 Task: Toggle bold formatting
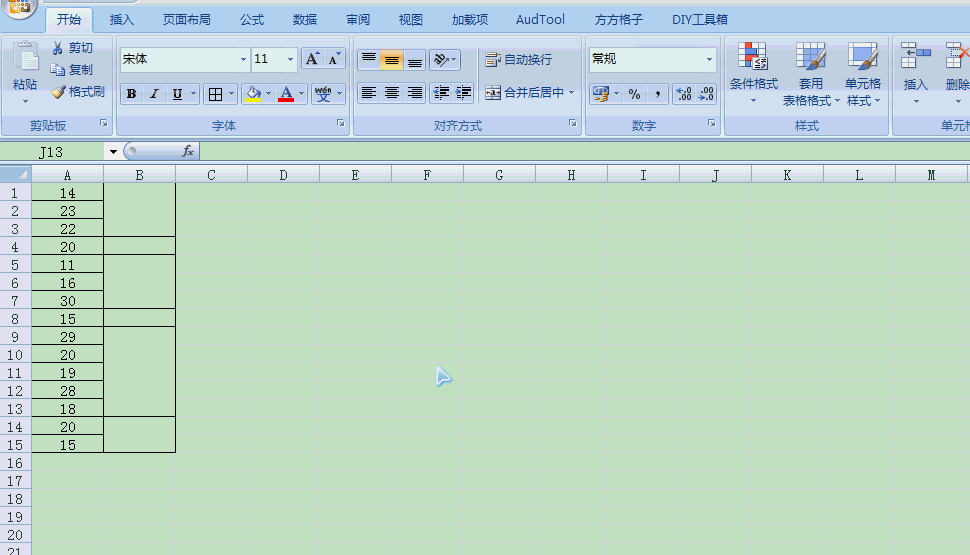pos(131,94)
